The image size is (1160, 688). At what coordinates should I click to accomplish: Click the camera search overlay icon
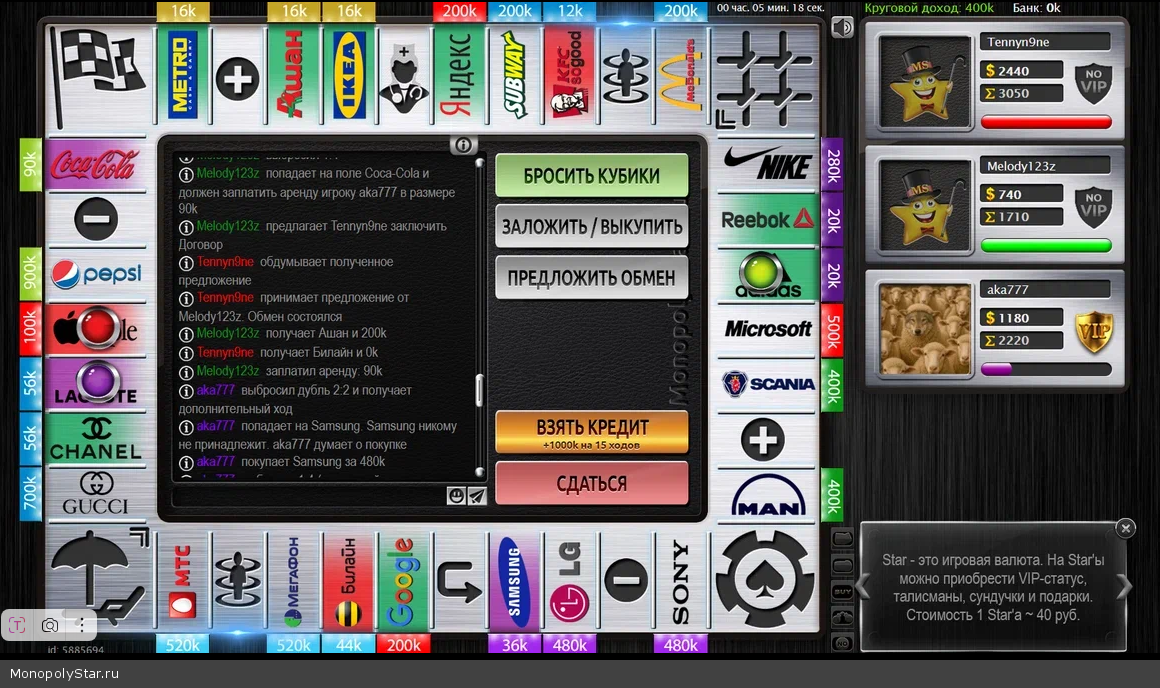point(50,625)
